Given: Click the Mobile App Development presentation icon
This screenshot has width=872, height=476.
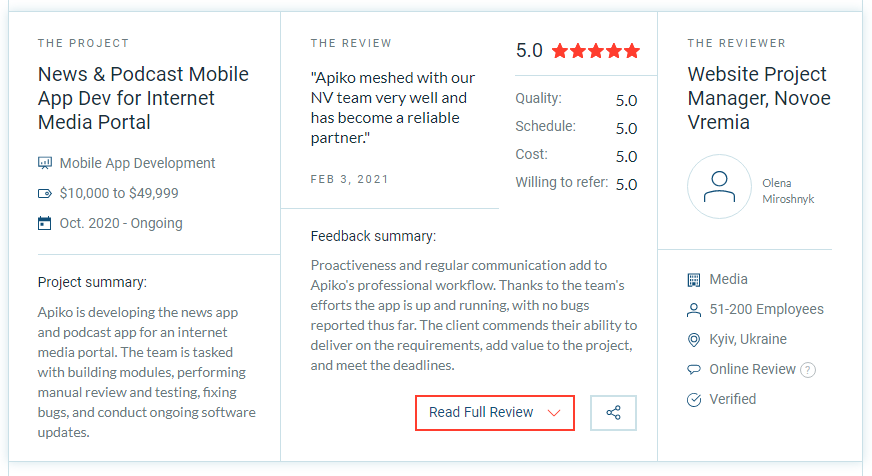Looking at the screenshot, I should [x=44, y=163].
